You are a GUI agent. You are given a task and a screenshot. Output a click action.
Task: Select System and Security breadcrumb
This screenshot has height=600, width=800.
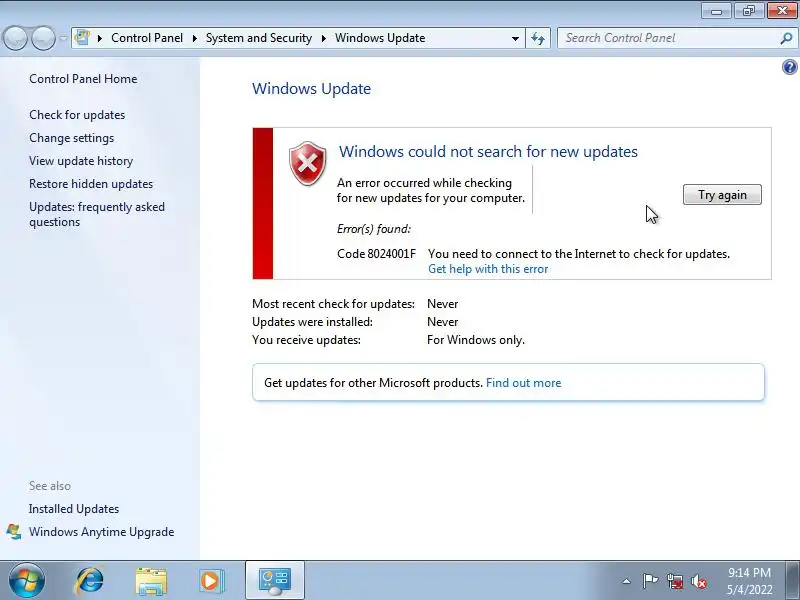pyautogui.click(x=259, y=38)
